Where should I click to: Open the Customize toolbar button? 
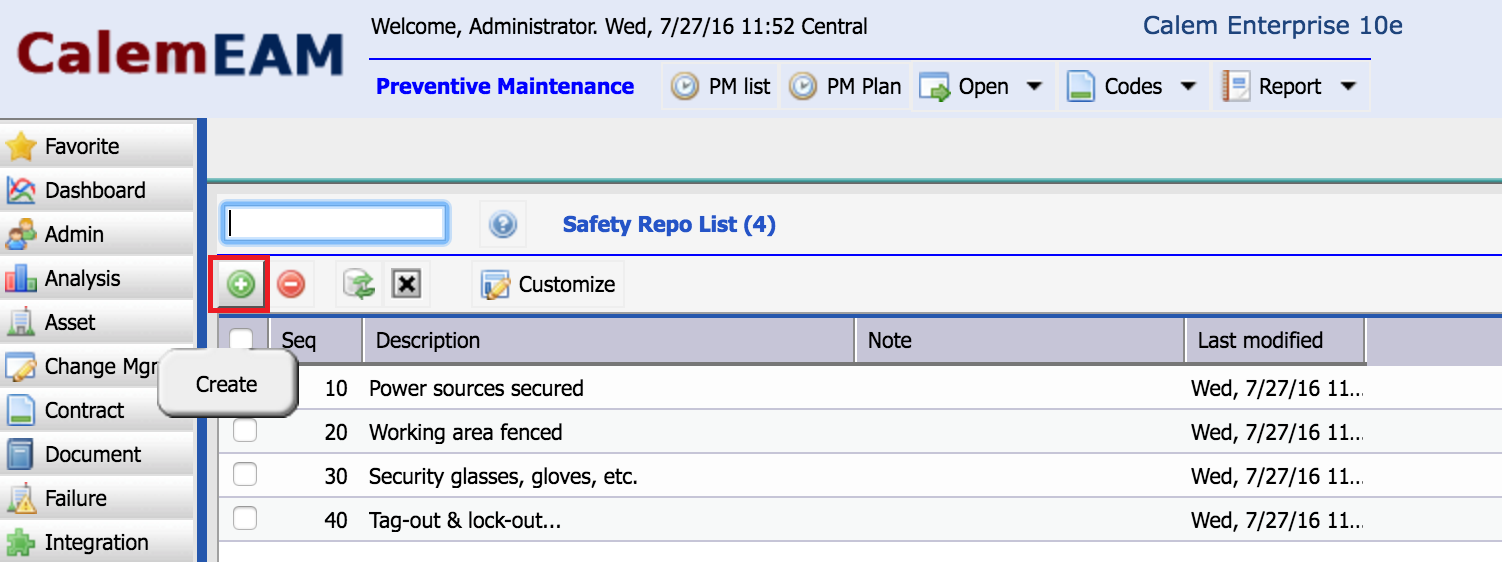click(x=549, y=285)
